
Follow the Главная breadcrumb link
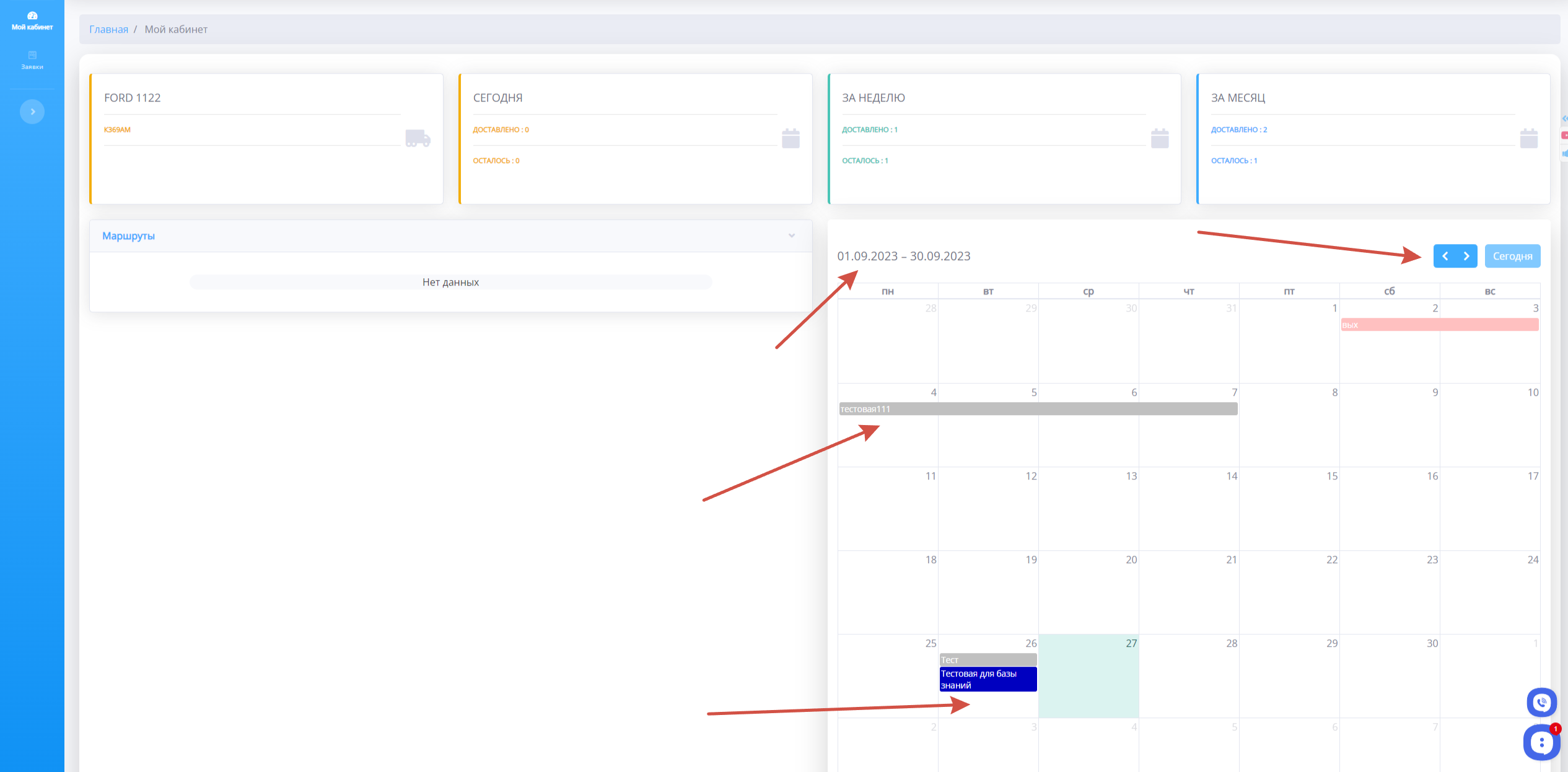point(108,29)
